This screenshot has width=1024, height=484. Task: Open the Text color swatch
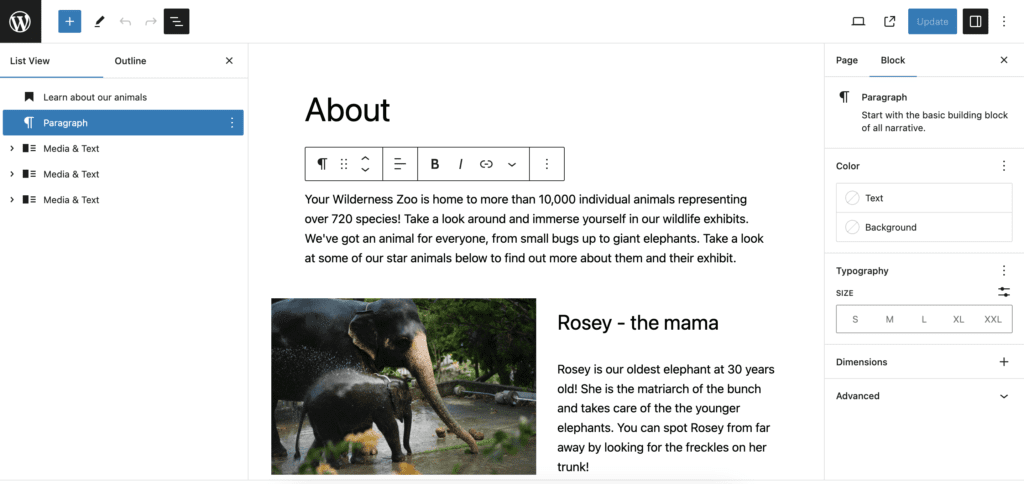pos(923,198)
